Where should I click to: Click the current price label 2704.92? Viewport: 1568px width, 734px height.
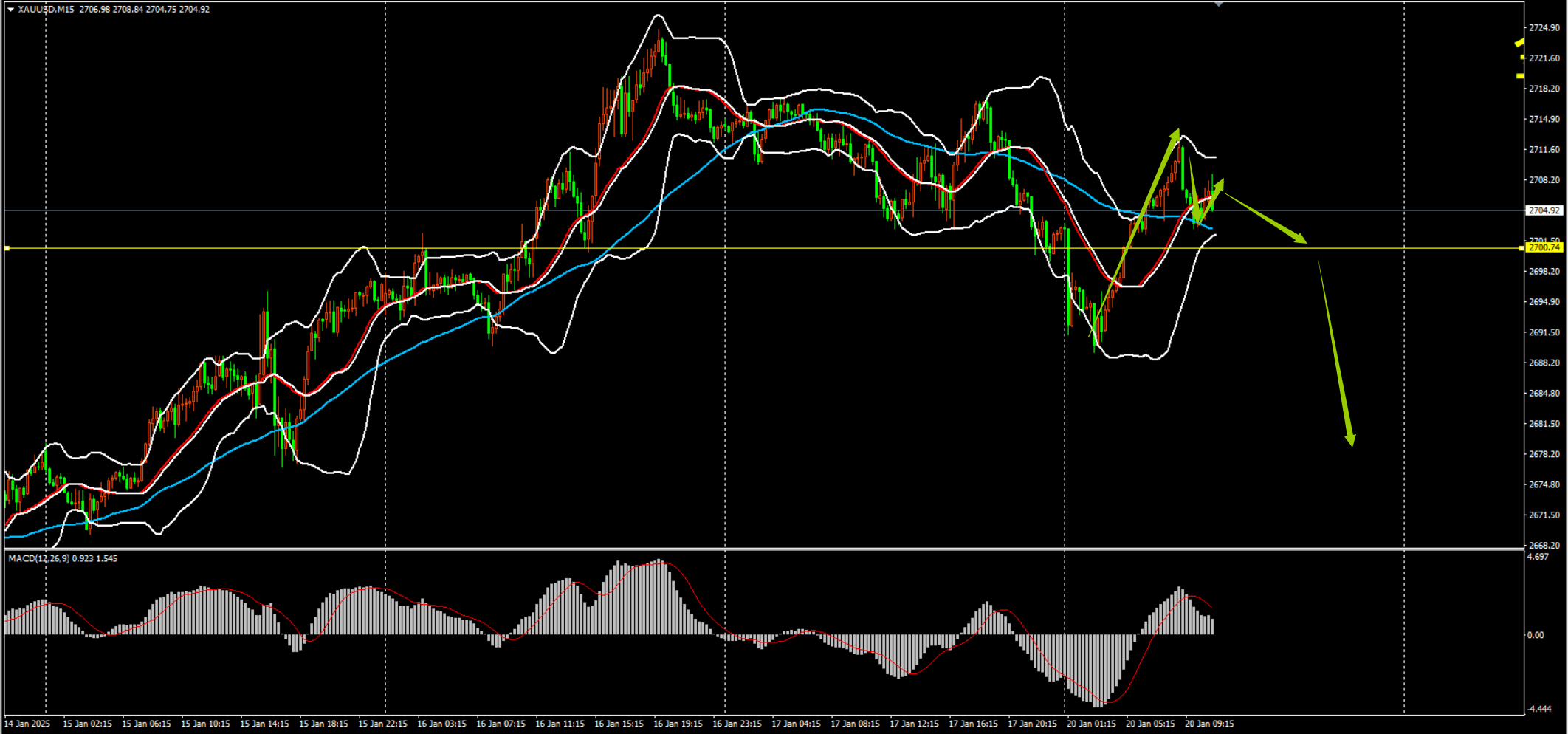1544,210
